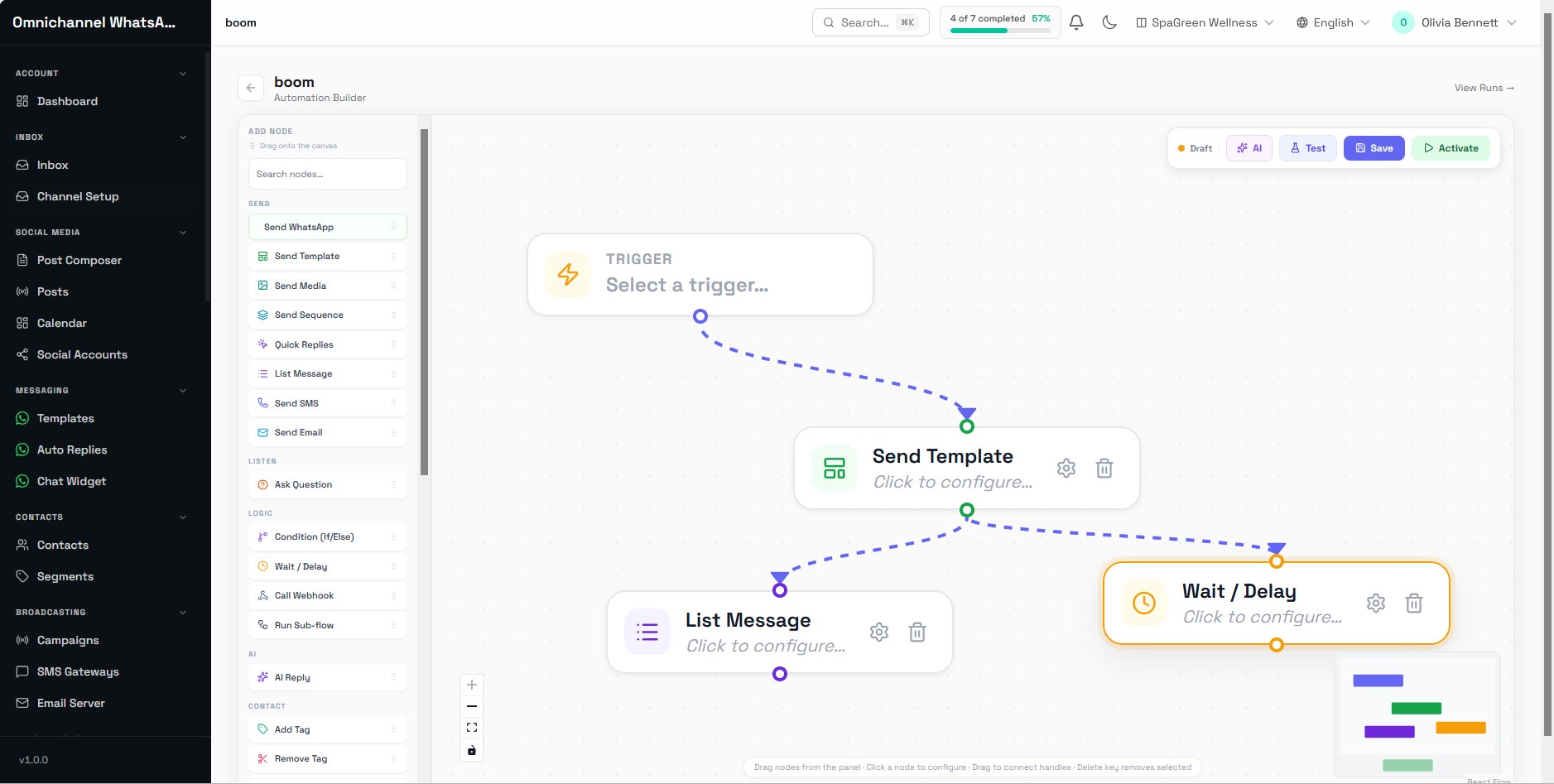Fit the flow to view
Viewport: 1554px width, 784px height.
pyautogui.click(x=472, y=728)
